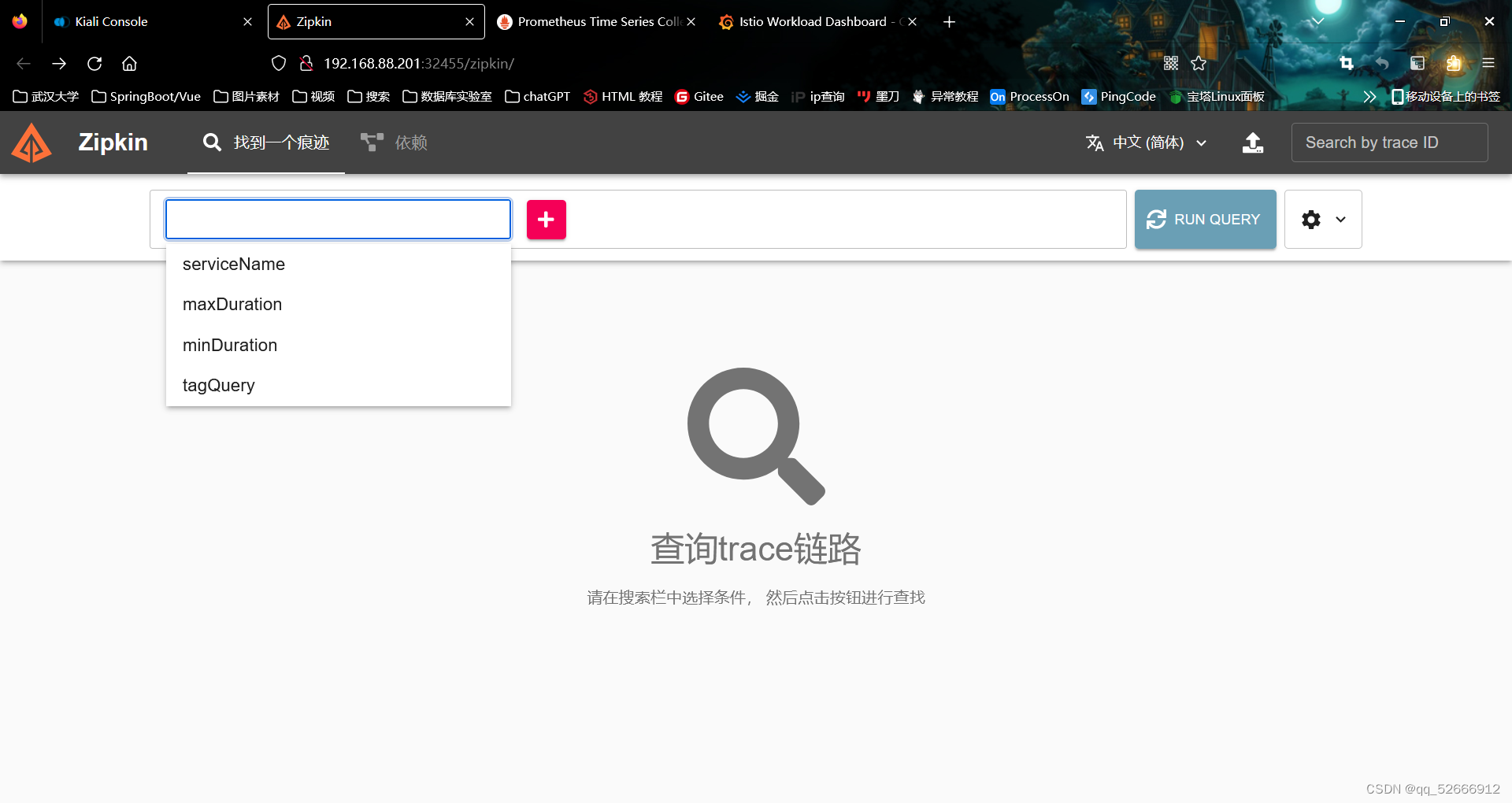Viewport: 1512px width, 803px height.
Task: Close the Istio Workload Dashboard browser tab
Action: 912,22
